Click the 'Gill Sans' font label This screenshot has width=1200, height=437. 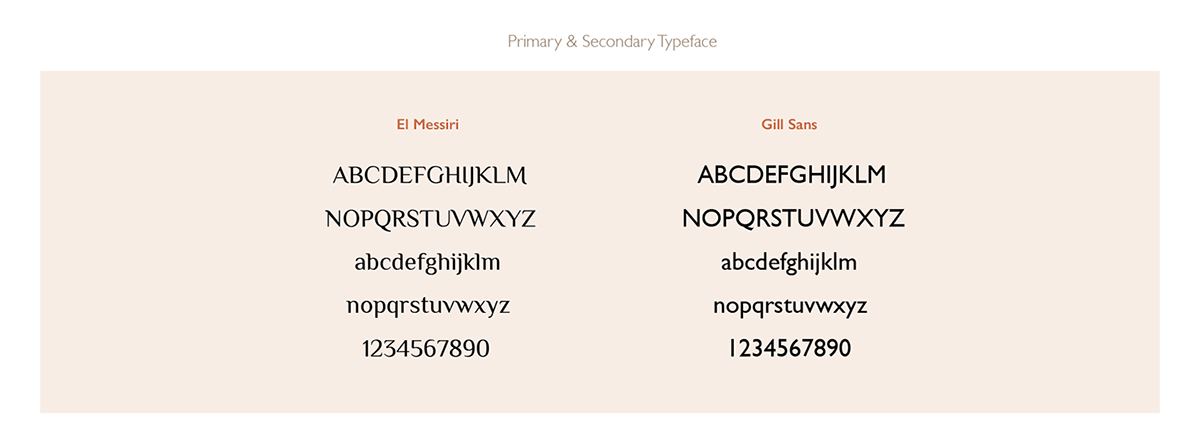tap(789, 125)
